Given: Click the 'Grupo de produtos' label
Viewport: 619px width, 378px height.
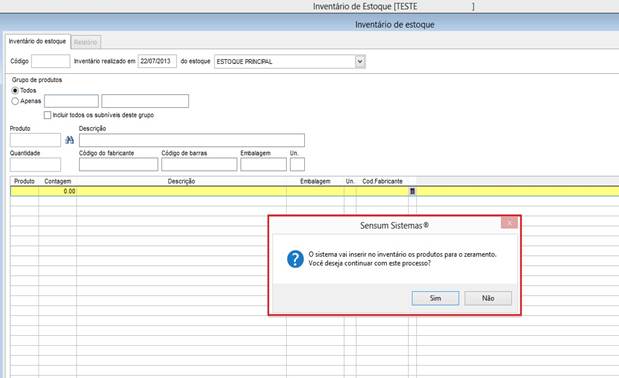Looking at the screenshot, I should pos(37,80).
